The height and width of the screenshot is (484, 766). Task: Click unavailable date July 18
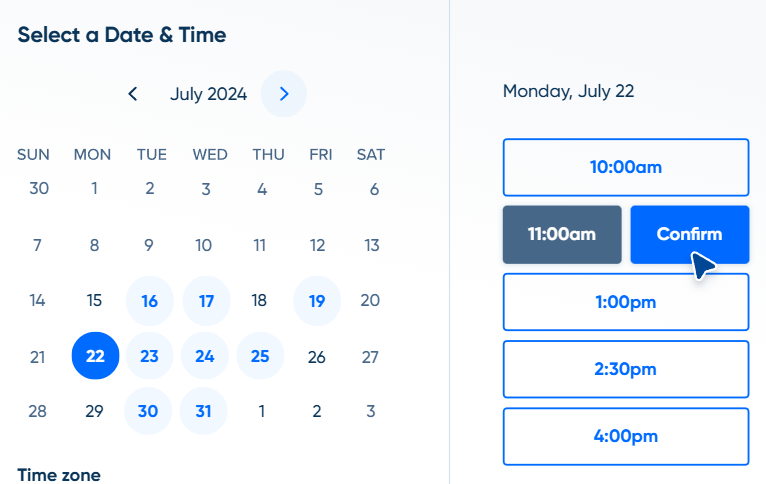click(x=261, y=301)
